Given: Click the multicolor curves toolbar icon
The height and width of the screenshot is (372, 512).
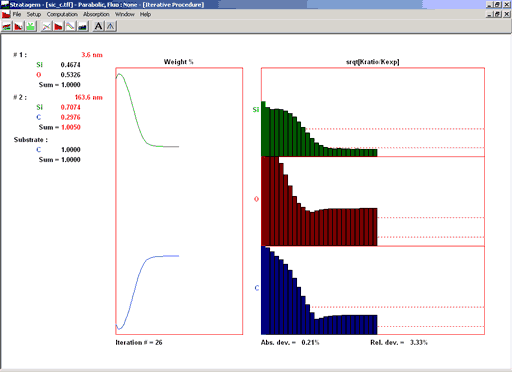Looking at the screenshot, I should tap(70, 26).
